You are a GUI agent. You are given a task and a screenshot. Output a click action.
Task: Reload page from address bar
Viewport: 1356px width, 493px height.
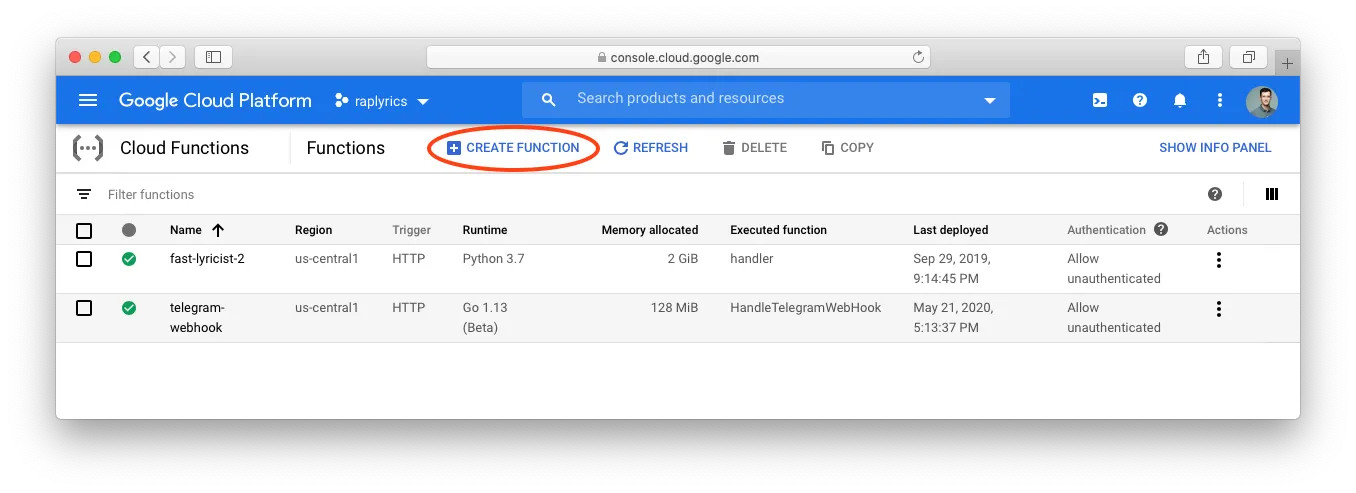click(x=918, y=57)
